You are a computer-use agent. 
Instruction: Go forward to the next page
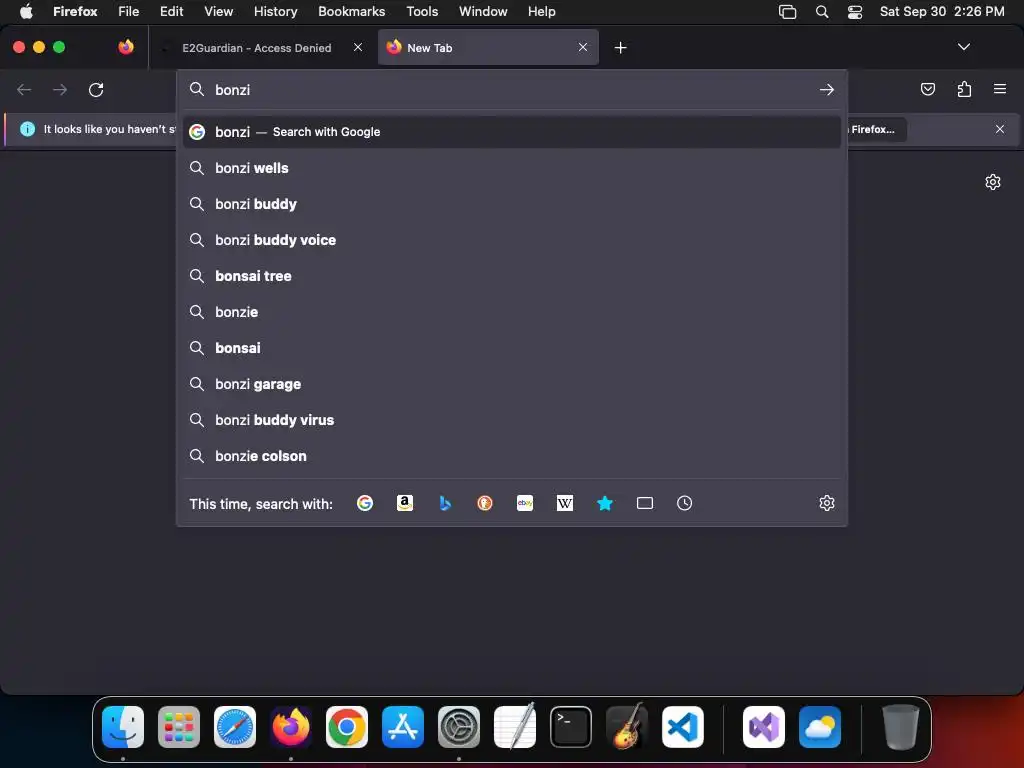(60, 89)
